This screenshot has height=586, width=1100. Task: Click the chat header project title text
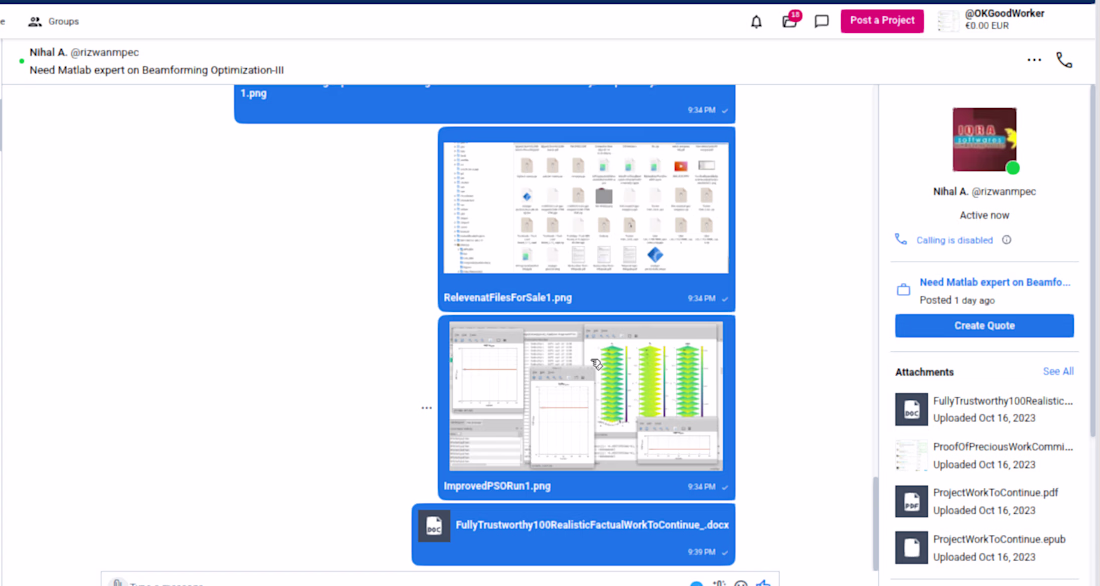pos(156,70)
